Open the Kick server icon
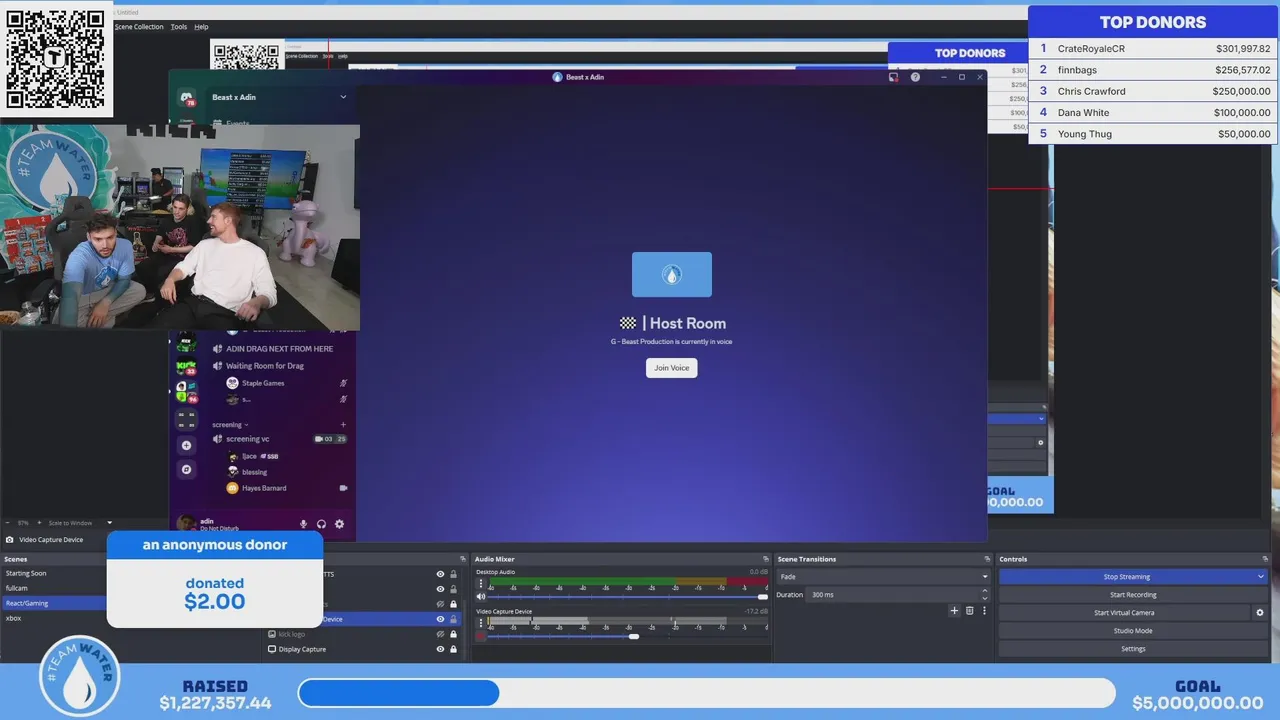 186,366
